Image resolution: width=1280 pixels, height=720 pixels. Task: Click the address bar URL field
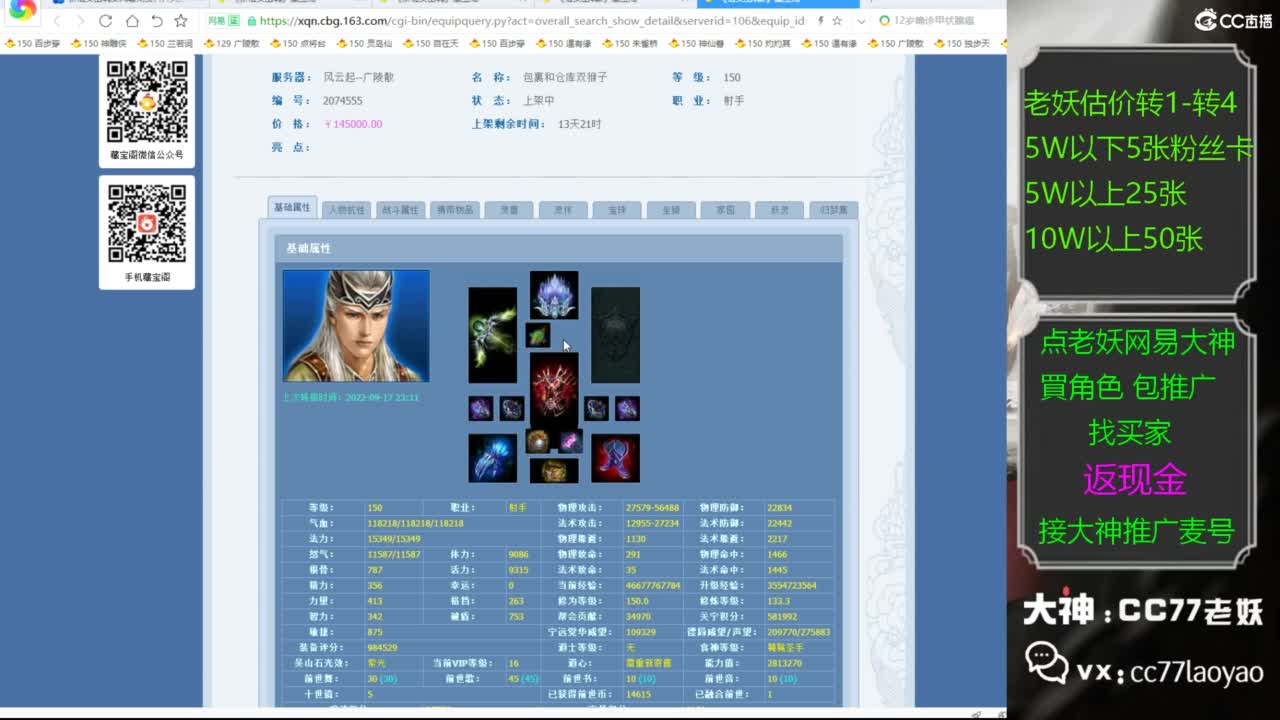tap(530, 21)
